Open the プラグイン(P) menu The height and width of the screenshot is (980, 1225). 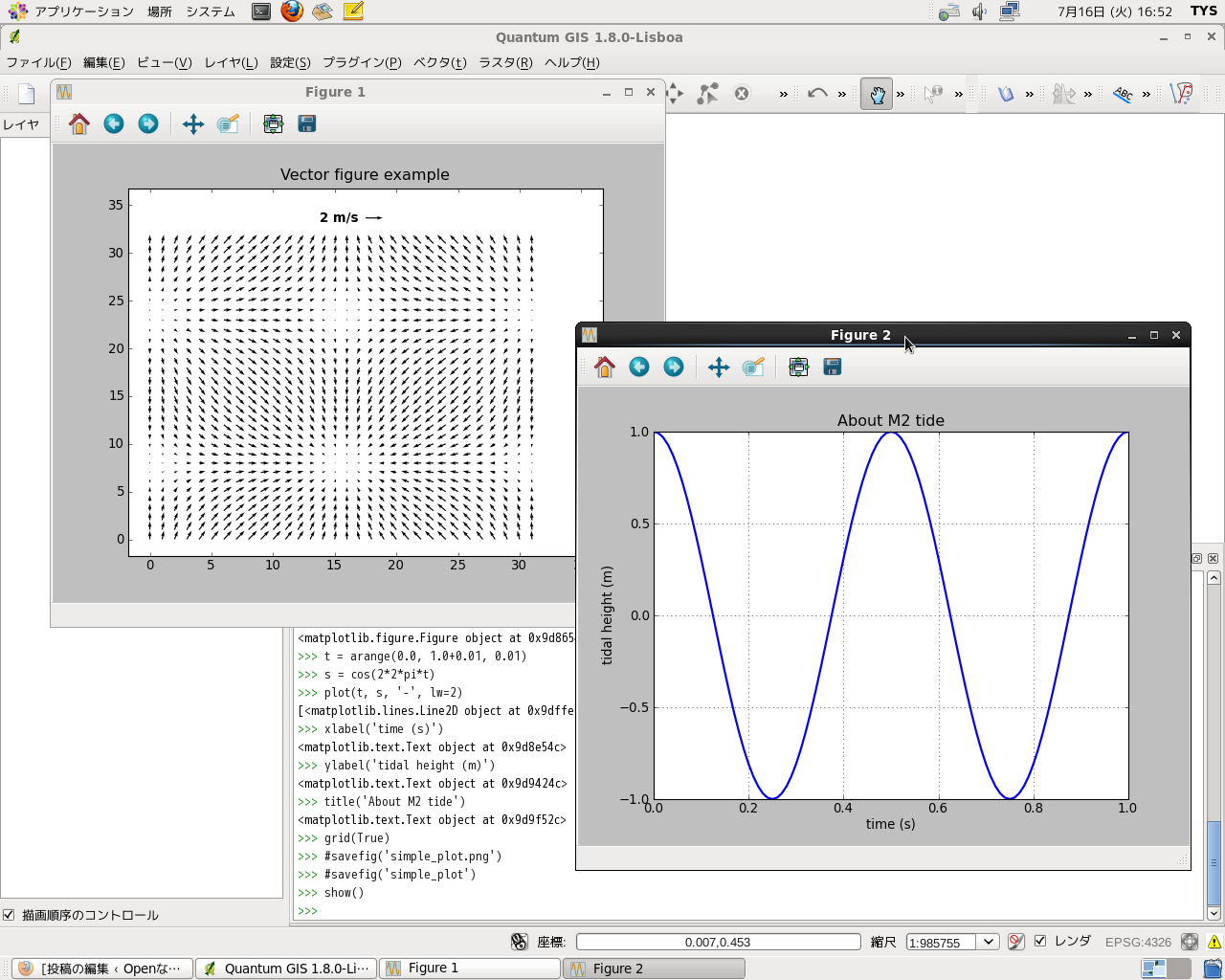point(362,62)
